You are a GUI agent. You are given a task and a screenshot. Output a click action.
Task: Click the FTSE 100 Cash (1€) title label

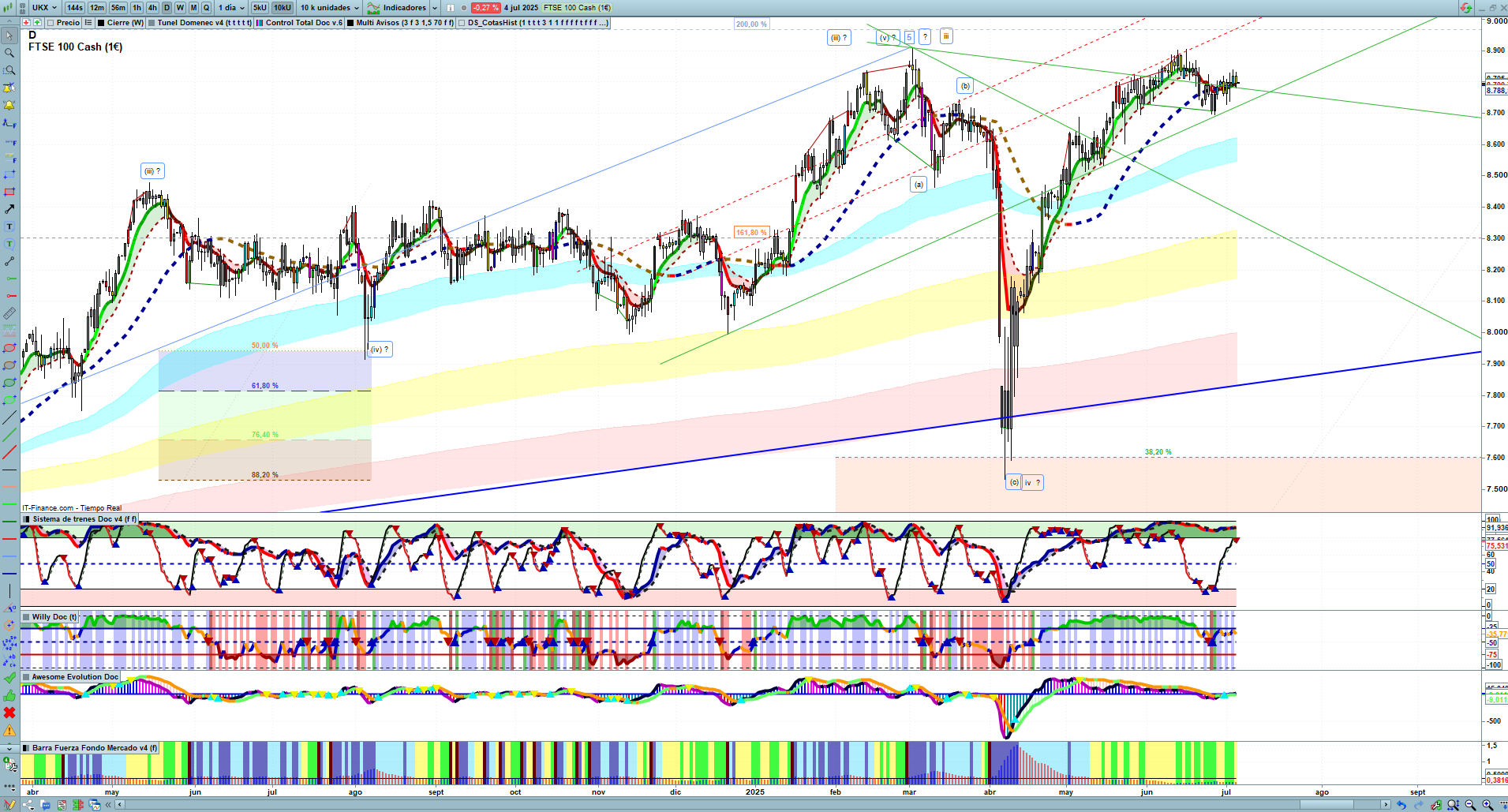[x=75, y=47]
